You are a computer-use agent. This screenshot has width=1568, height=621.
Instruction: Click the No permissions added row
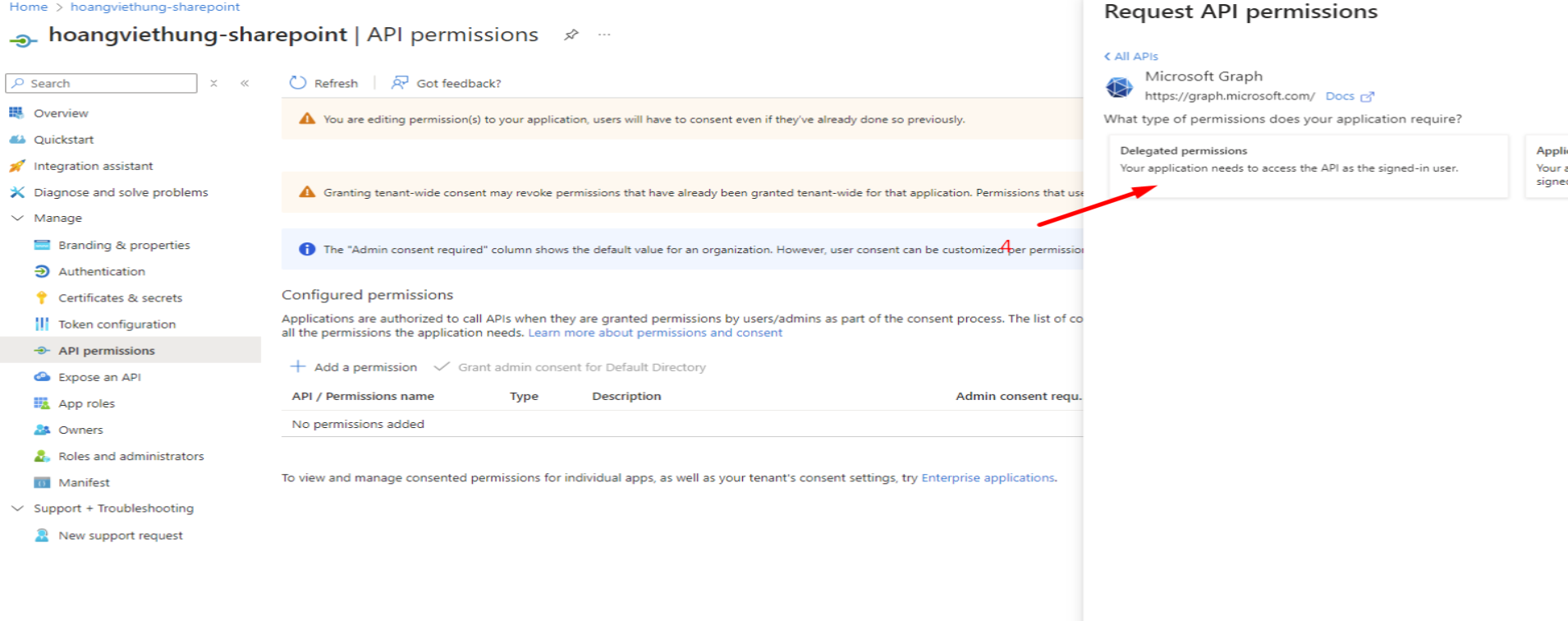click(x=682, y=424)
